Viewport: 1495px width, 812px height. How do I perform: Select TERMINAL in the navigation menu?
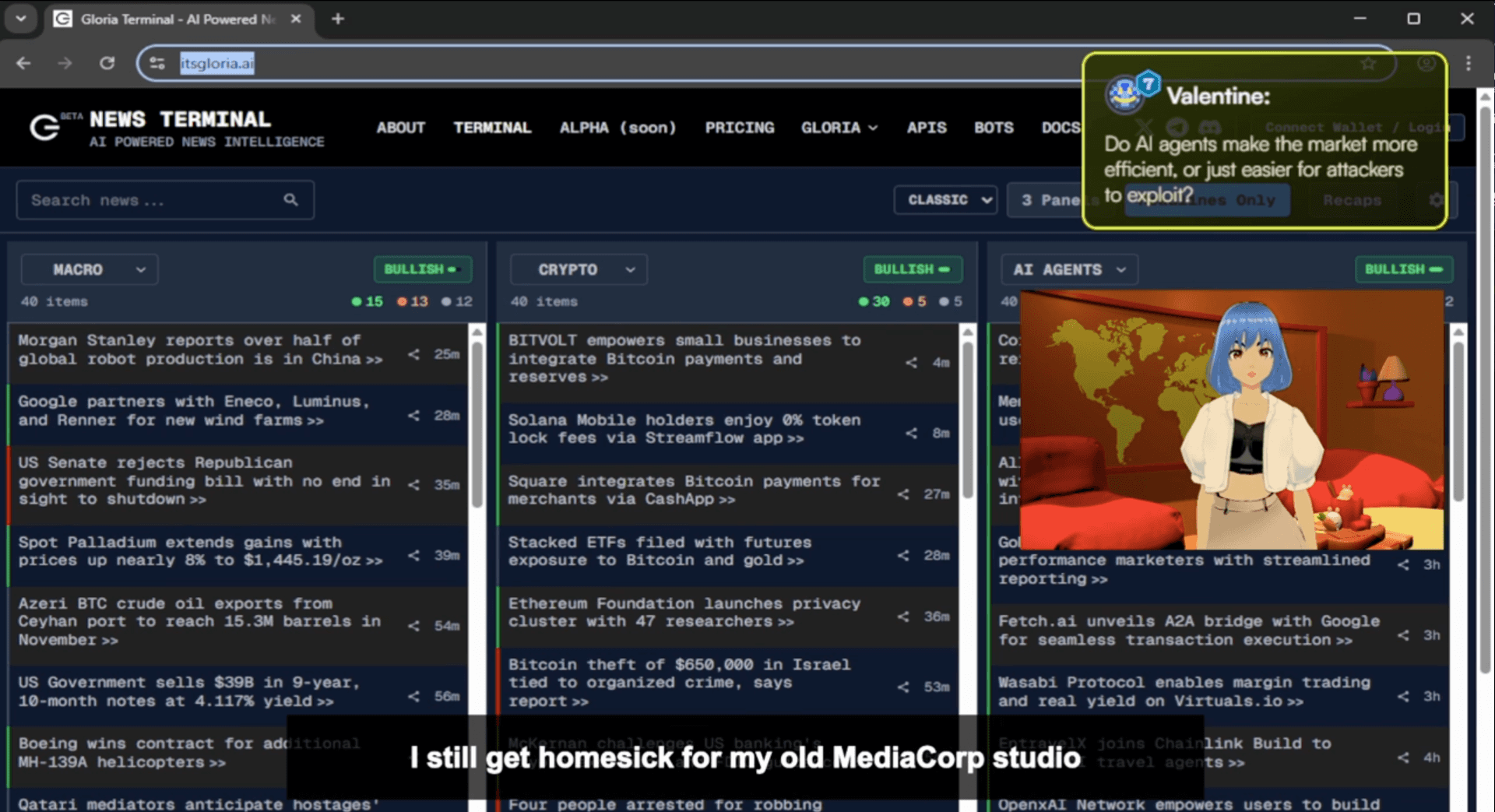(x=492, y=127)
